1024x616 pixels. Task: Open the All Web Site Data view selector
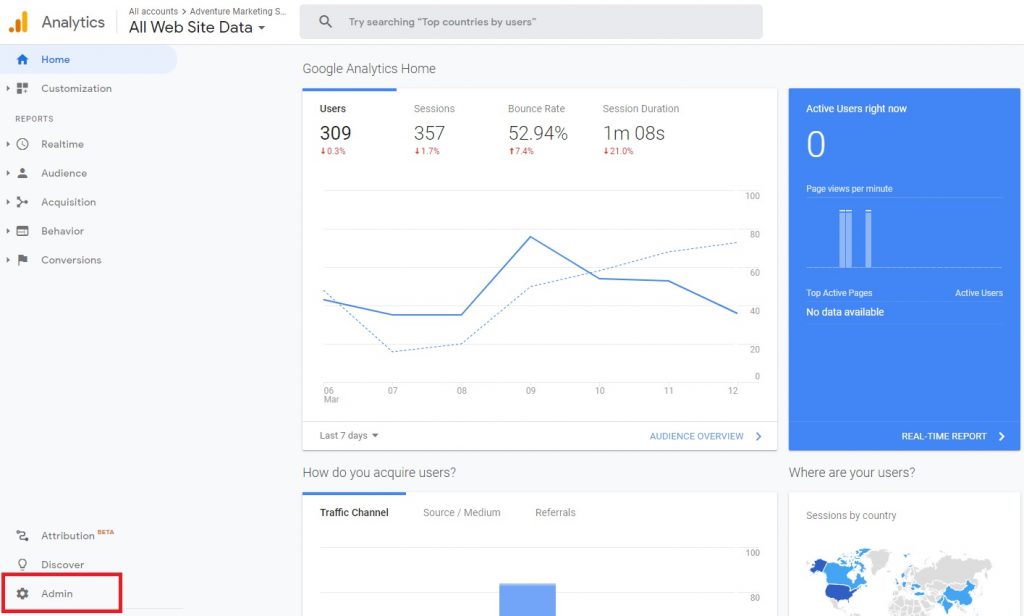pyautogui.click(x=197, y=27)
